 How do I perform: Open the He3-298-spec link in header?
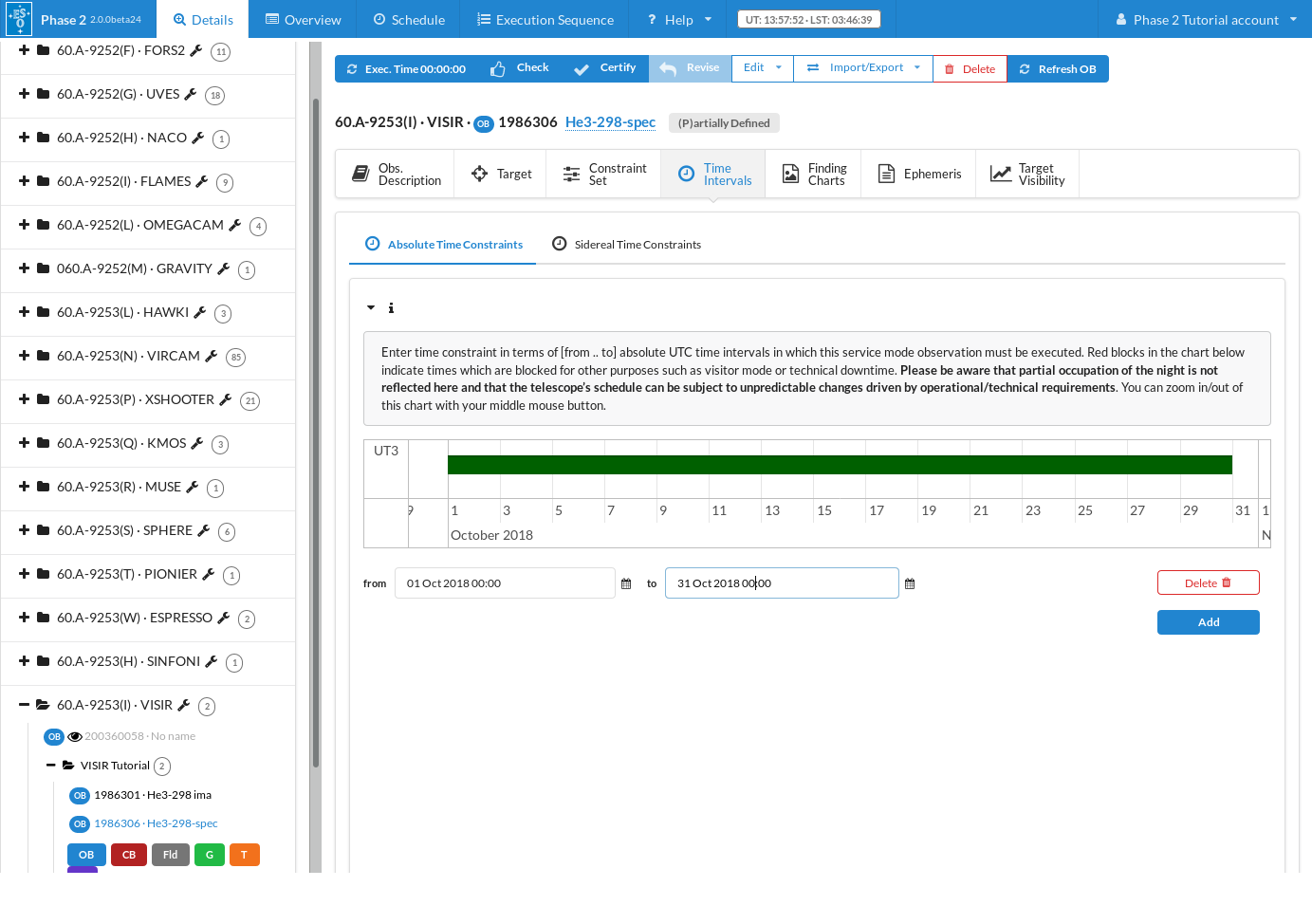pyautogui.click(x=610, y=122)
